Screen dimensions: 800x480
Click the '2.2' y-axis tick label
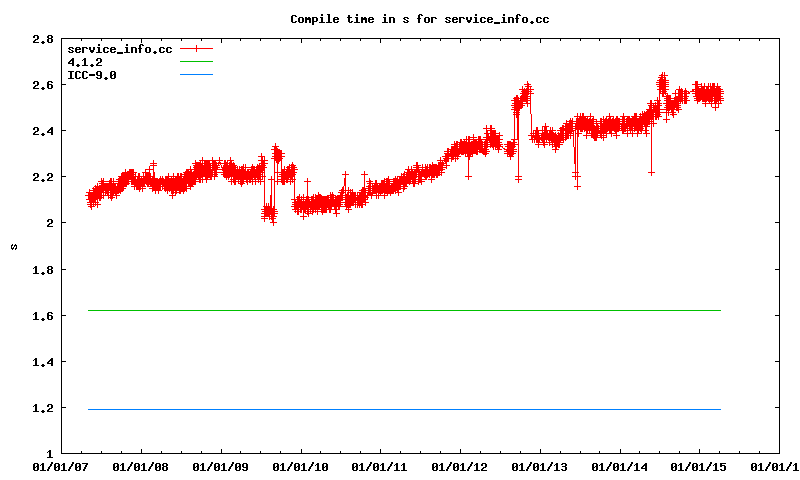click(x=42, y=178)
